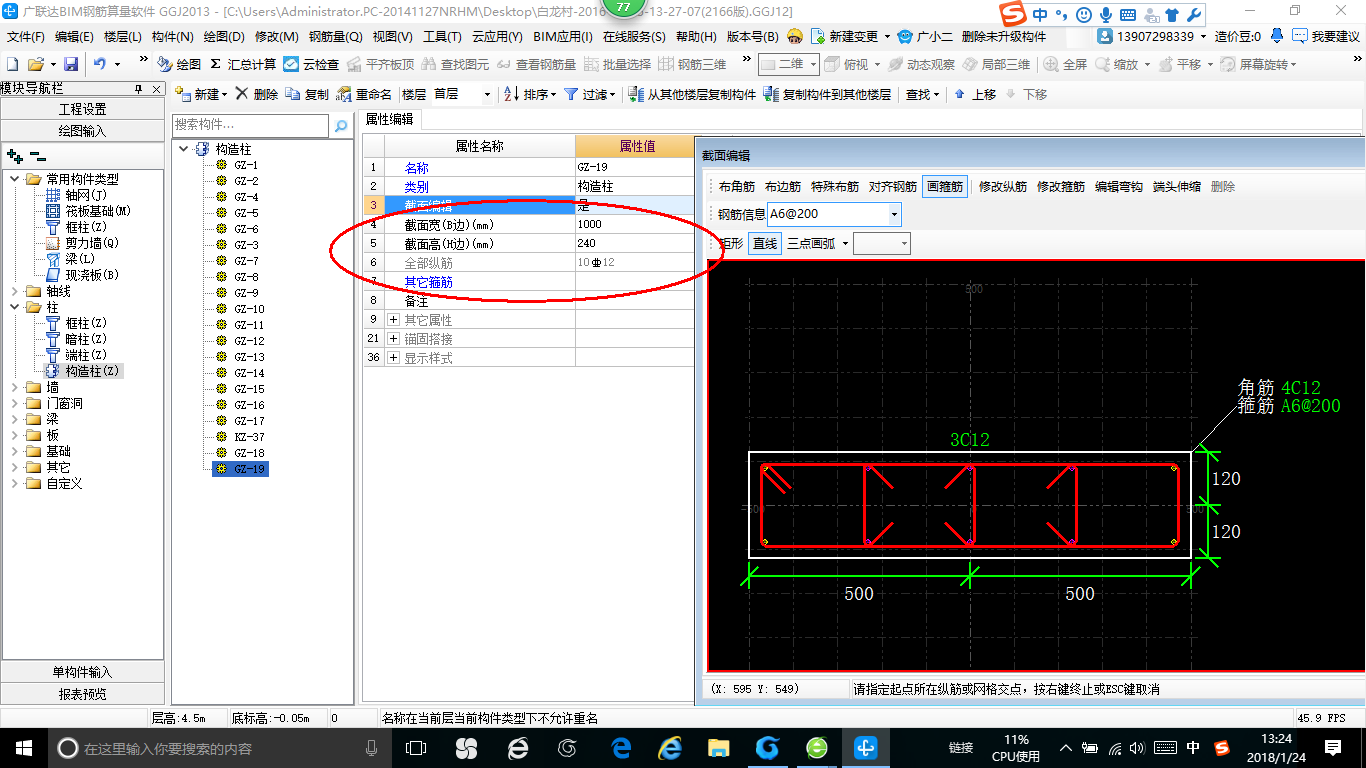Screen dimensions: 1366x768
Task: Click the hard-hat avatar icon in menu bar
Action: click(x=795, y=36)
